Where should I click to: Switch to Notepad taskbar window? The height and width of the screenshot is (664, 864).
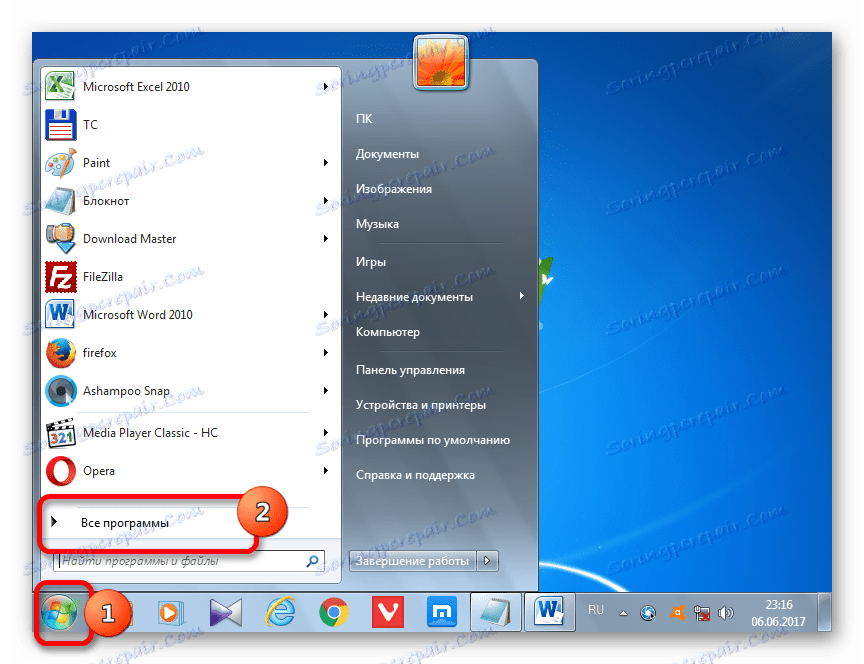[x=496, y=612]
